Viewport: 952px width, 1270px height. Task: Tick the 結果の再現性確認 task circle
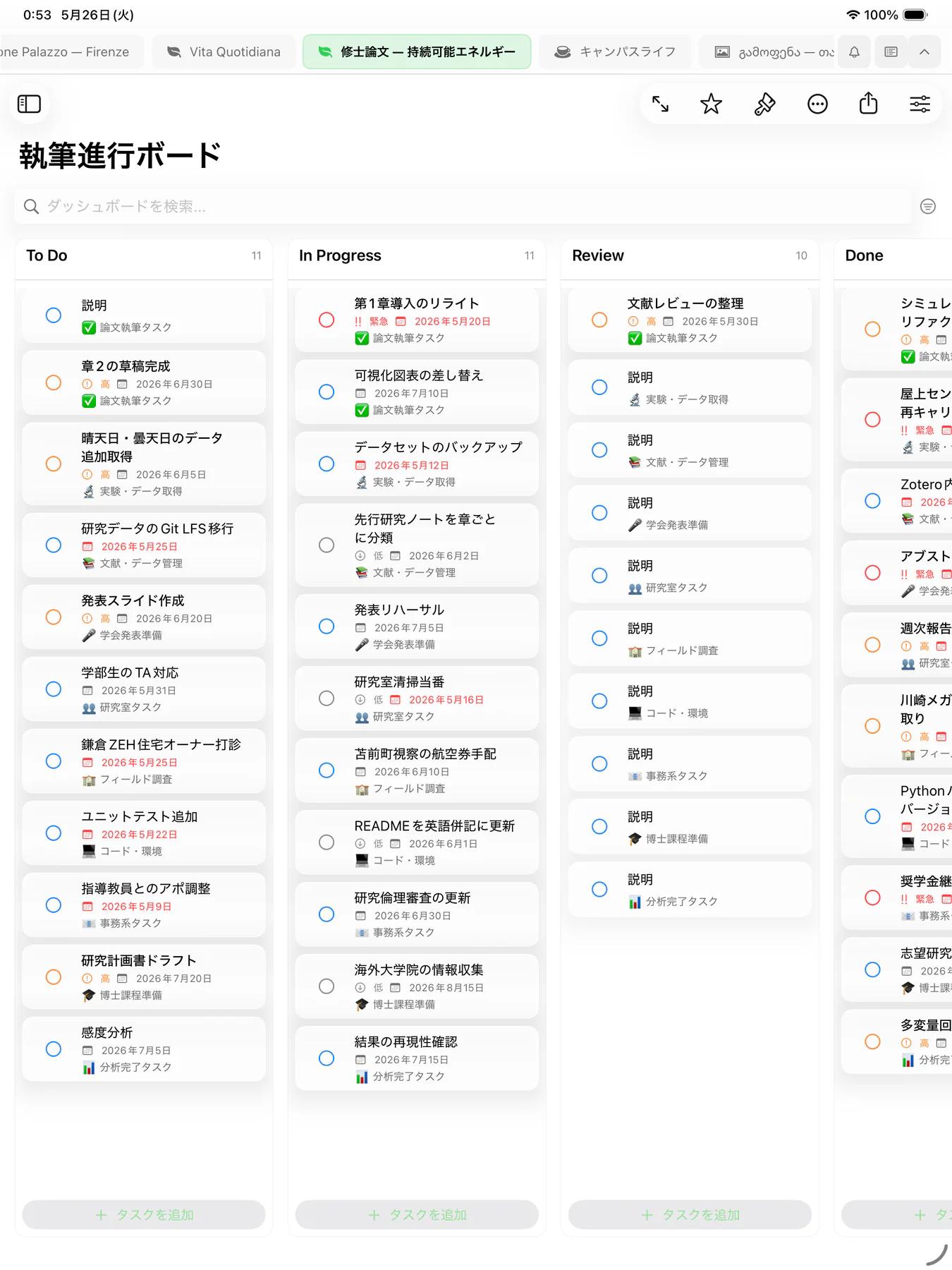click(x=327, y=1058)
